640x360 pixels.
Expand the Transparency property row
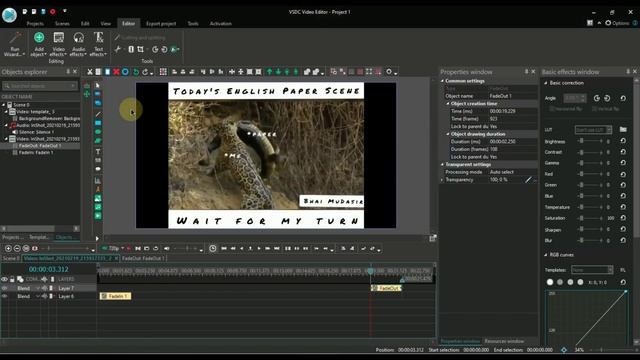[442, 180]
